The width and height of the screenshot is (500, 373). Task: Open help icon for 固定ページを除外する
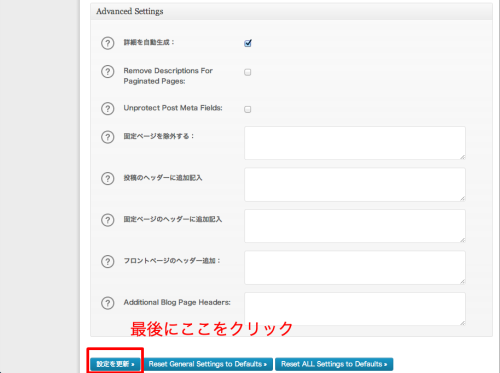tap(107, 137)
